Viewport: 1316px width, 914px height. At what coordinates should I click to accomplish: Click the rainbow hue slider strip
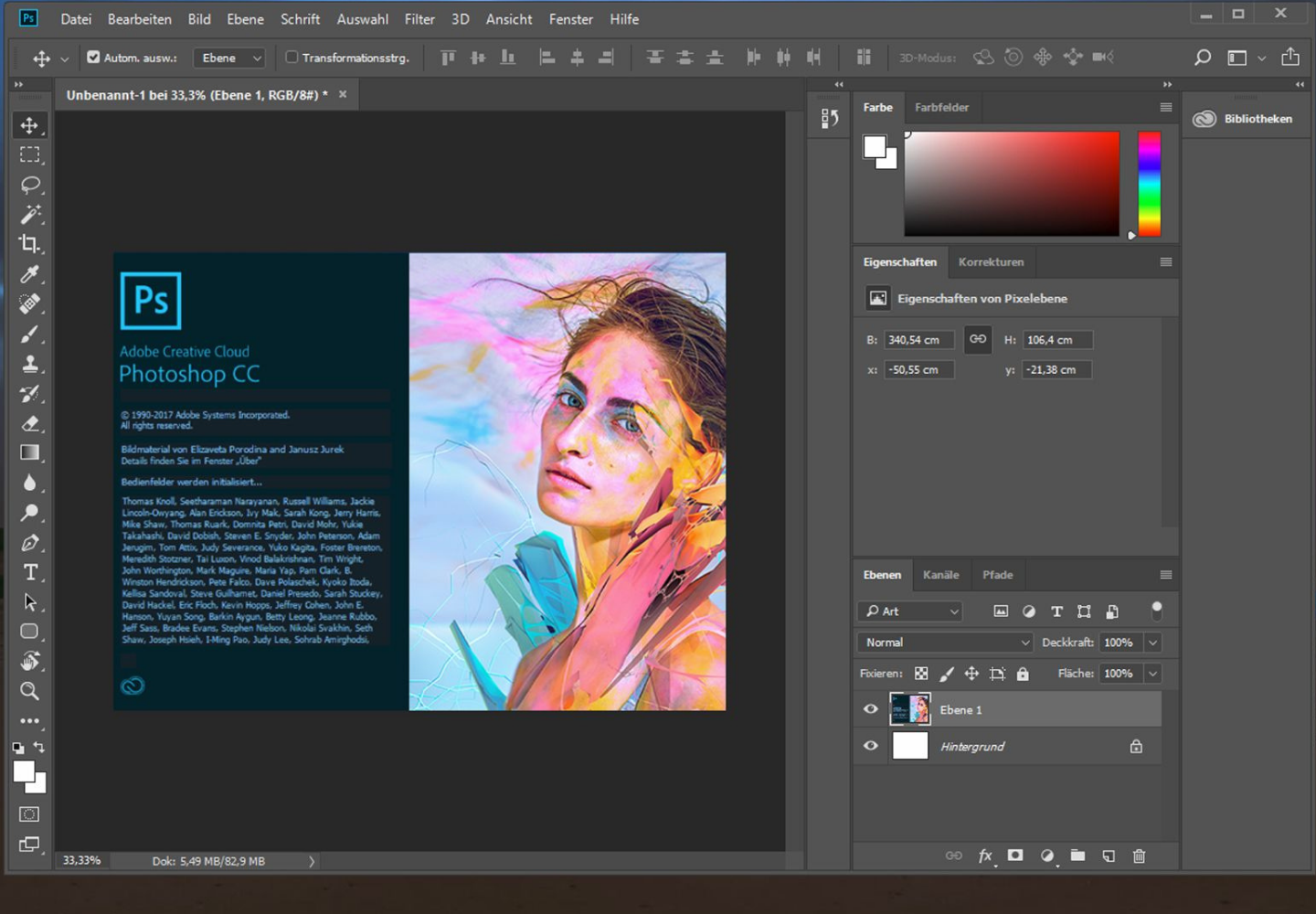1149,184
